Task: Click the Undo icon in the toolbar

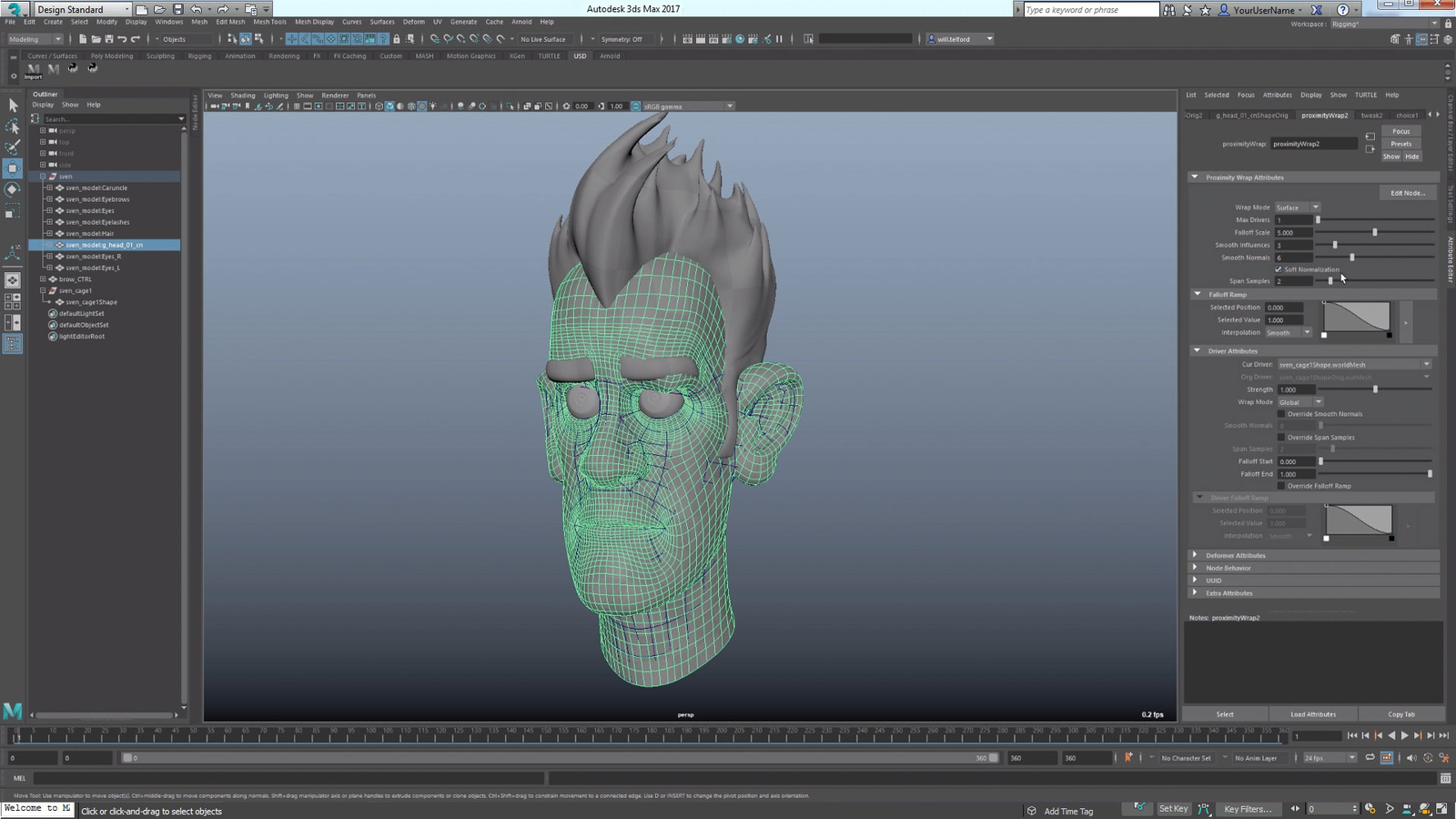Action: click(x=122, y=39)
